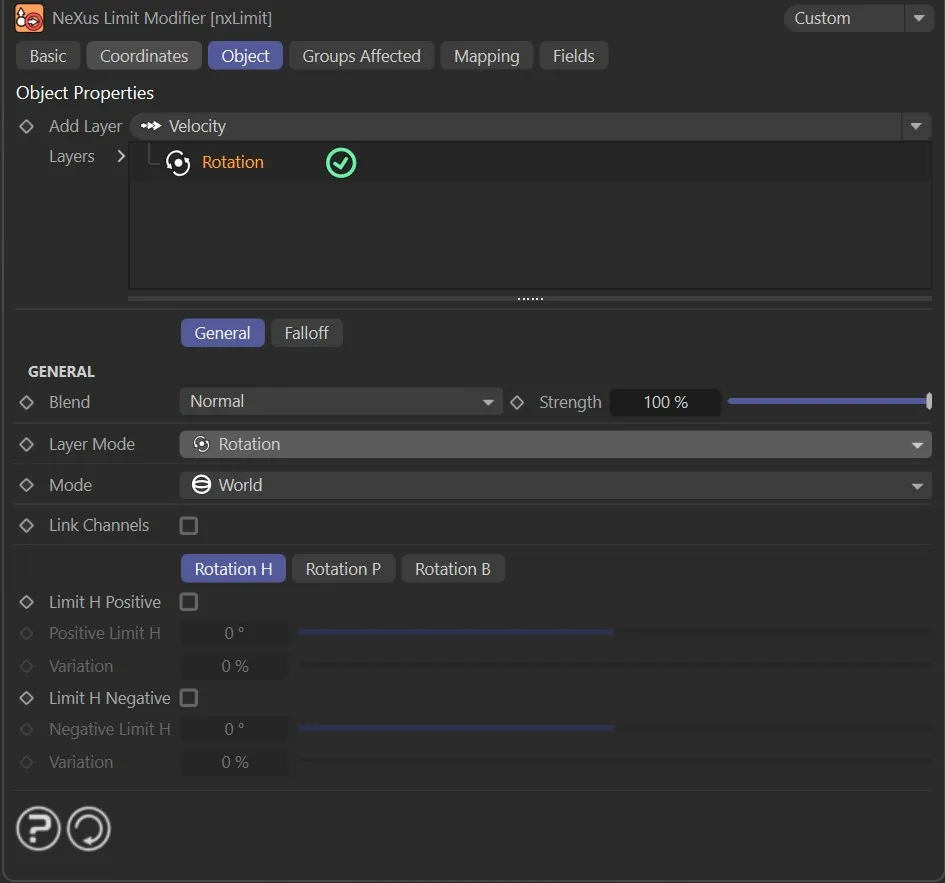Toggle the green checkmark on Rotation layer
945x883 pixels.
(341, 163)
